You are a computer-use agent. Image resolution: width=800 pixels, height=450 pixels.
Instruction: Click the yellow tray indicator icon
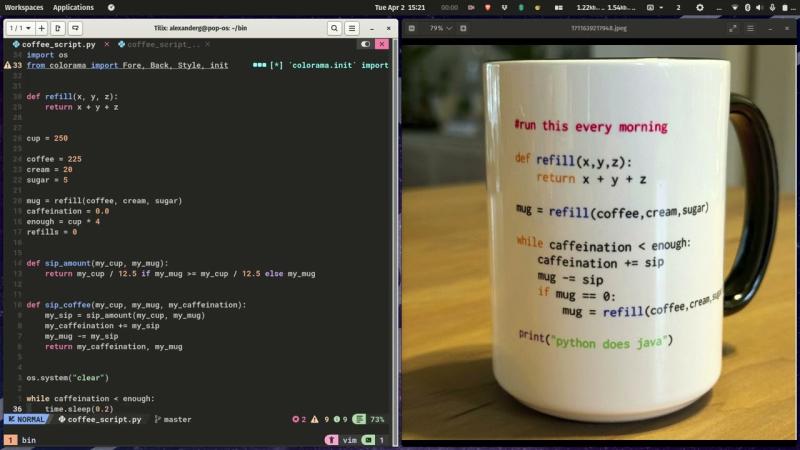[537, 8]
